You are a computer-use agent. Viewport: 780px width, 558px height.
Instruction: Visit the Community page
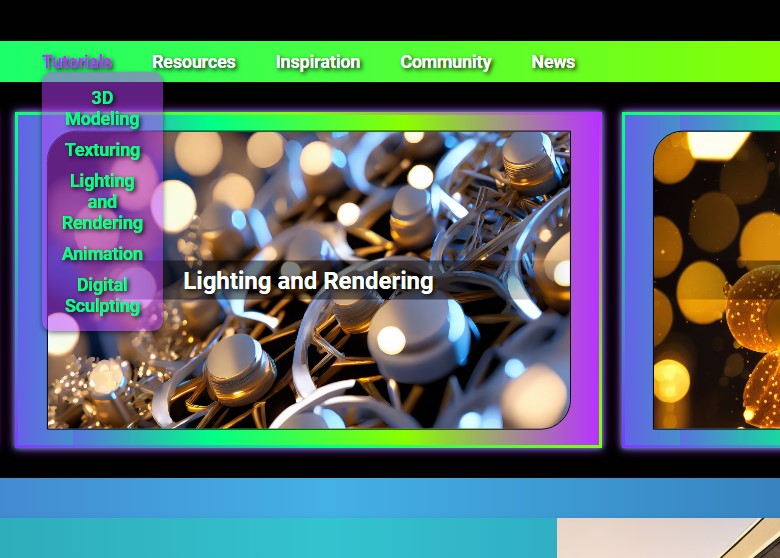(x=445, y=62)
